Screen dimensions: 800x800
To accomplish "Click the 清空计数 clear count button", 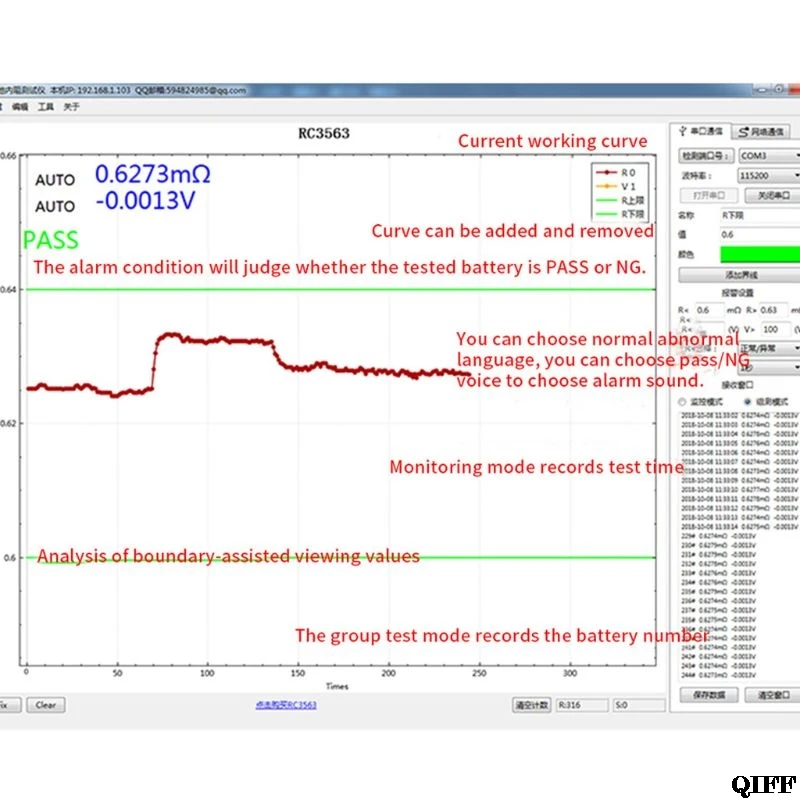I will pyautogui.click(x=532, y=705).
